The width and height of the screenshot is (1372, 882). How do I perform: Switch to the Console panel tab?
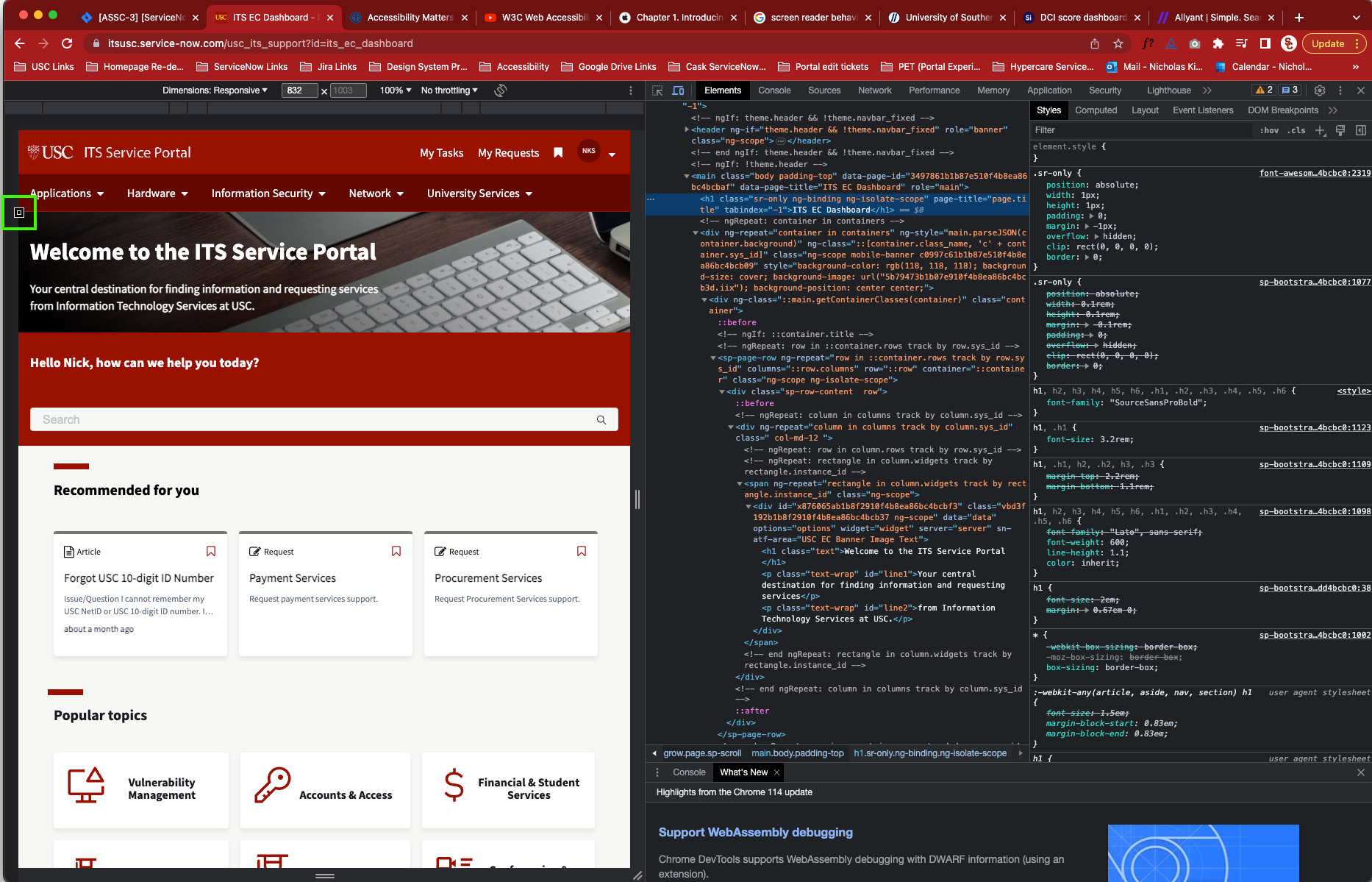(x=774, y=90)
